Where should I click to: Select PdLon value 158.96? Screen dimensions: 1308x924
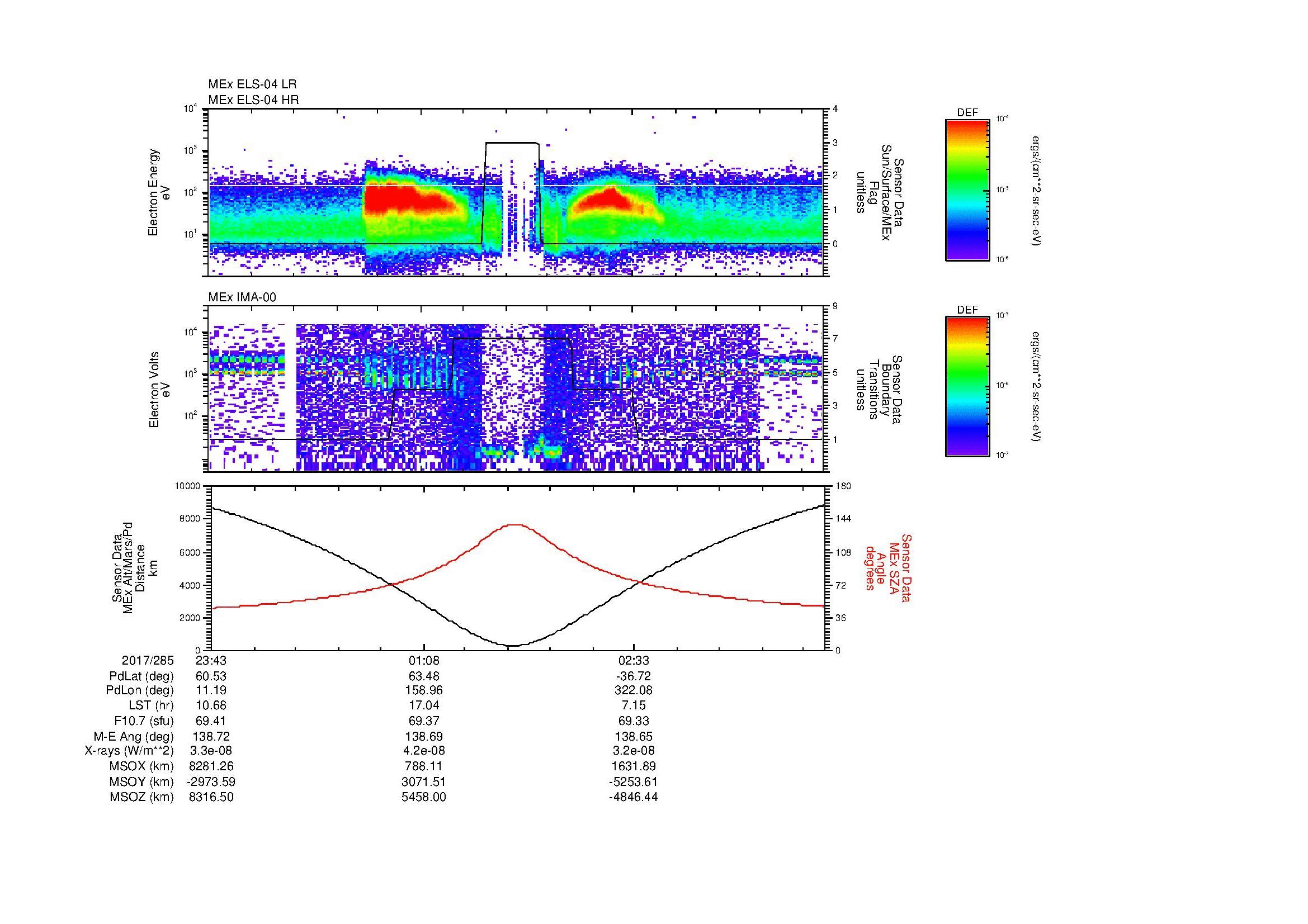click(423, 690)
